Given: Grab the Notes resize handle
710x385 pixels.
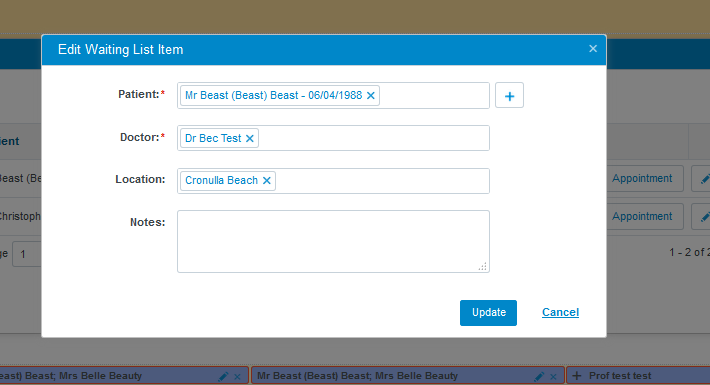Looking at the screenshot, I should [483, 267].
